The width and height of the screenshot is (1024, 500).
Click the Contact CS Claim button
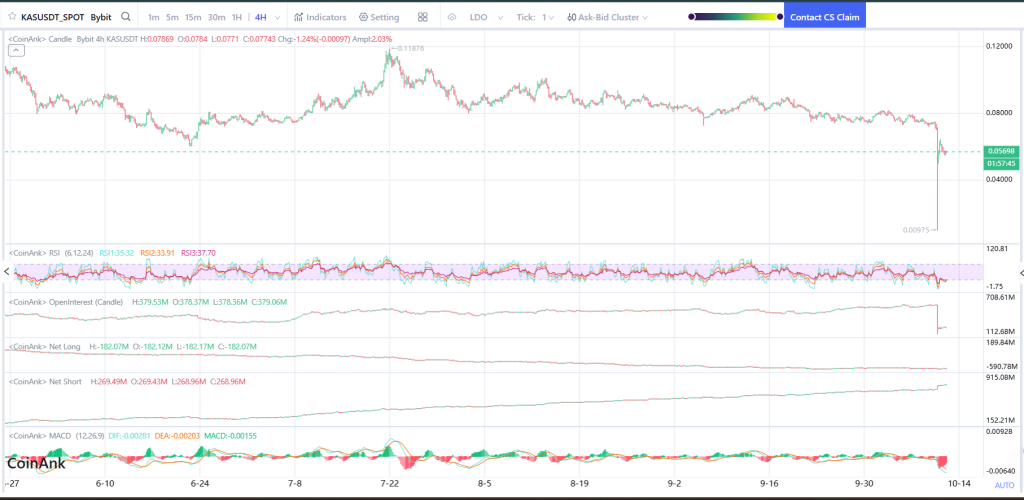[x=824, y=17]
